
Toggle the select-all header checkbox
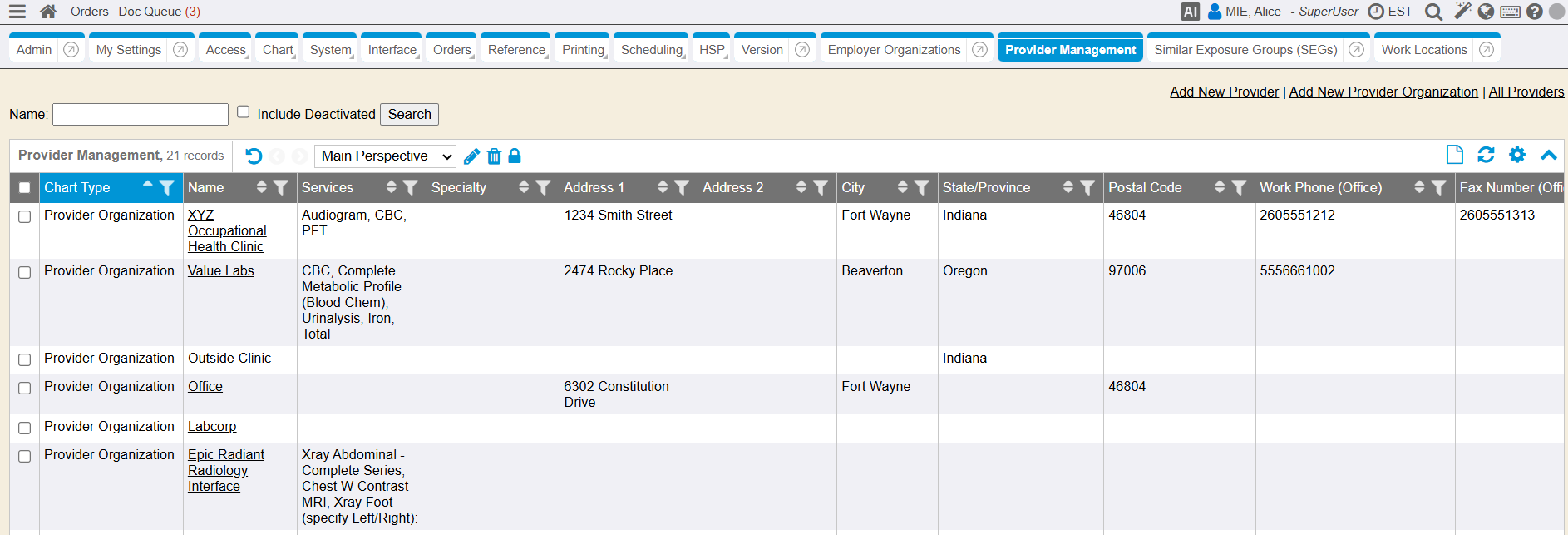(25, 188)
